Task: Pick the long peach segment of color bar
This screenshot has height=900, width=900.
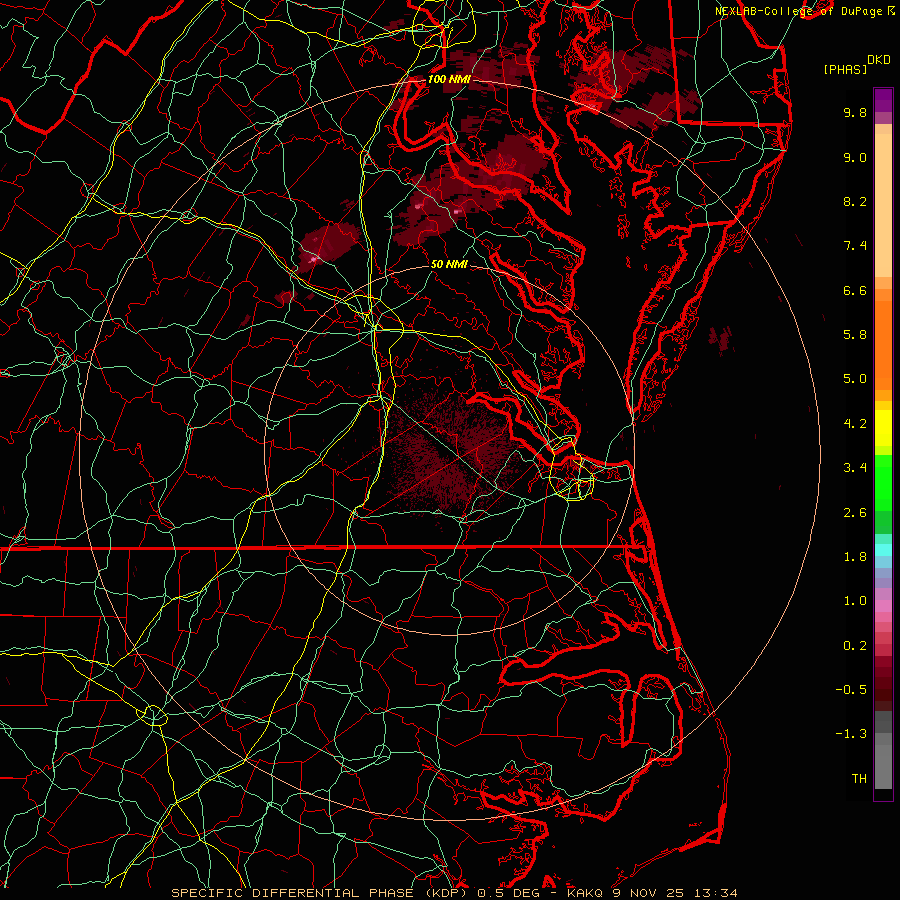Action: [883, 207]
